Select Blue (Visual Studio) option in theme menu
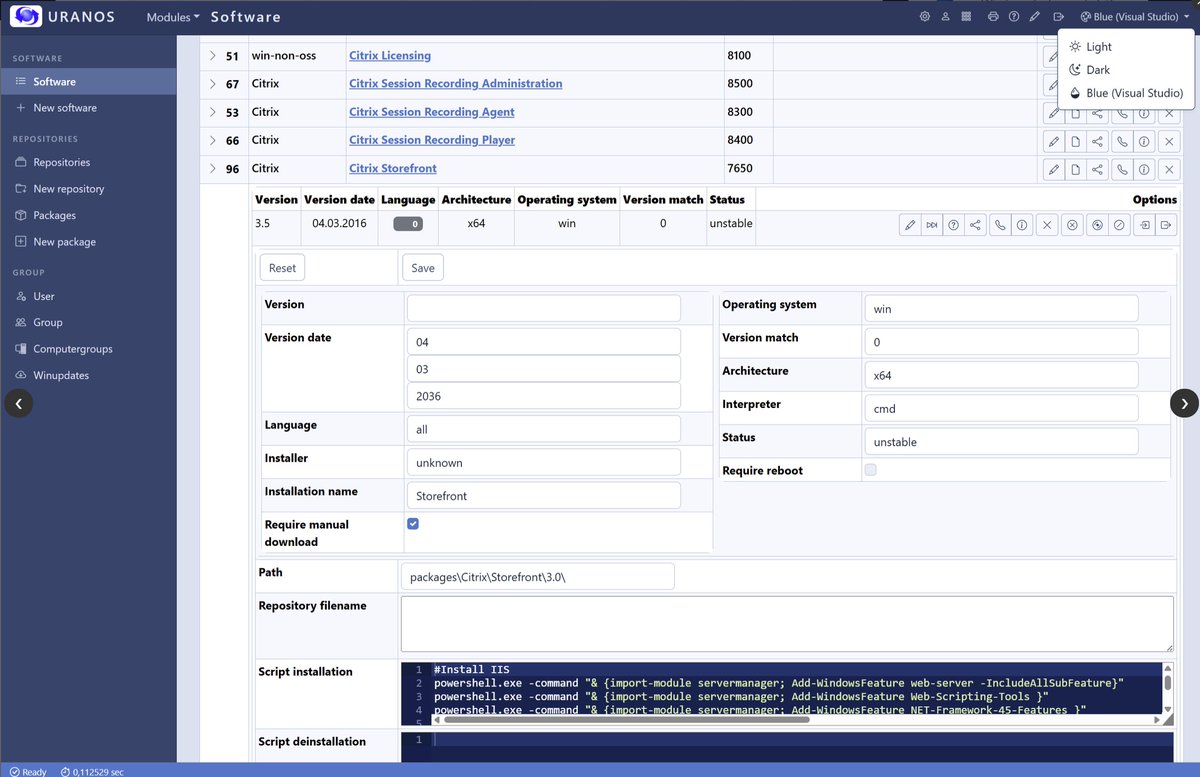This screenshot has height=777, width=1200. 1126,93
